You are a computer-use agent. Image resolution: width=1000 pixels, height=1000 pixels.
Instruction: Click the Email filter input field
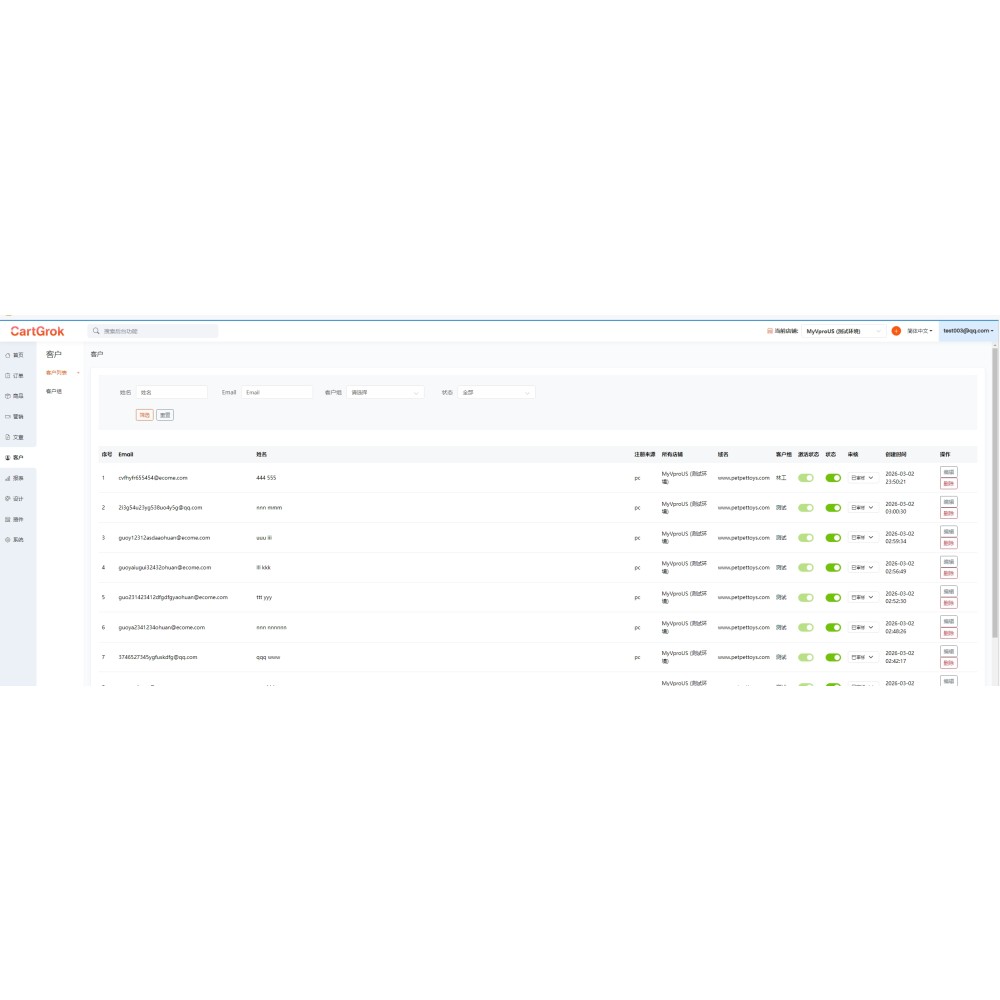(277, 393)
